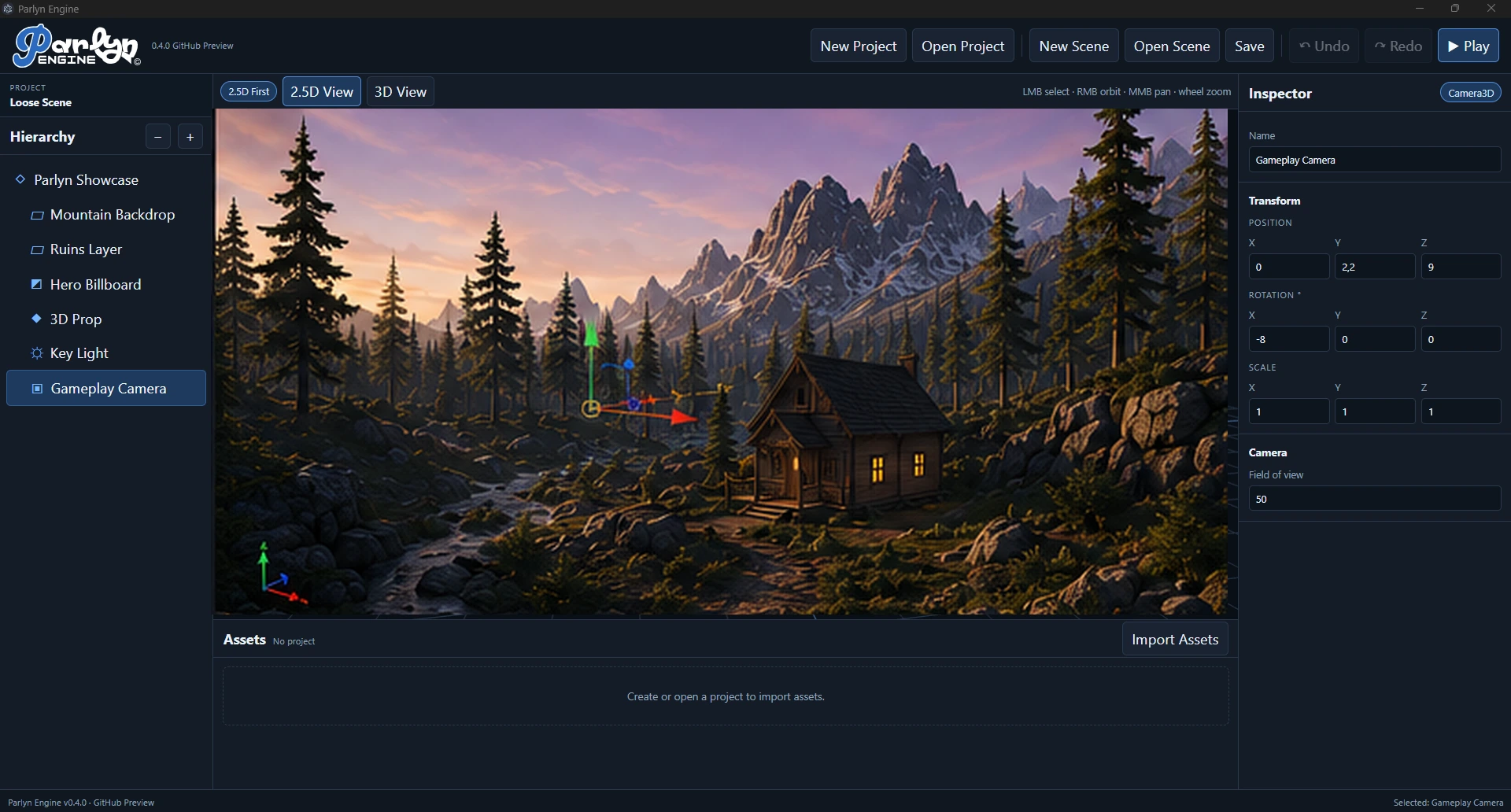Click the Parlyn Showcase diamond icon
Screen dimensions: 1511x812
[x=20, y=179]
